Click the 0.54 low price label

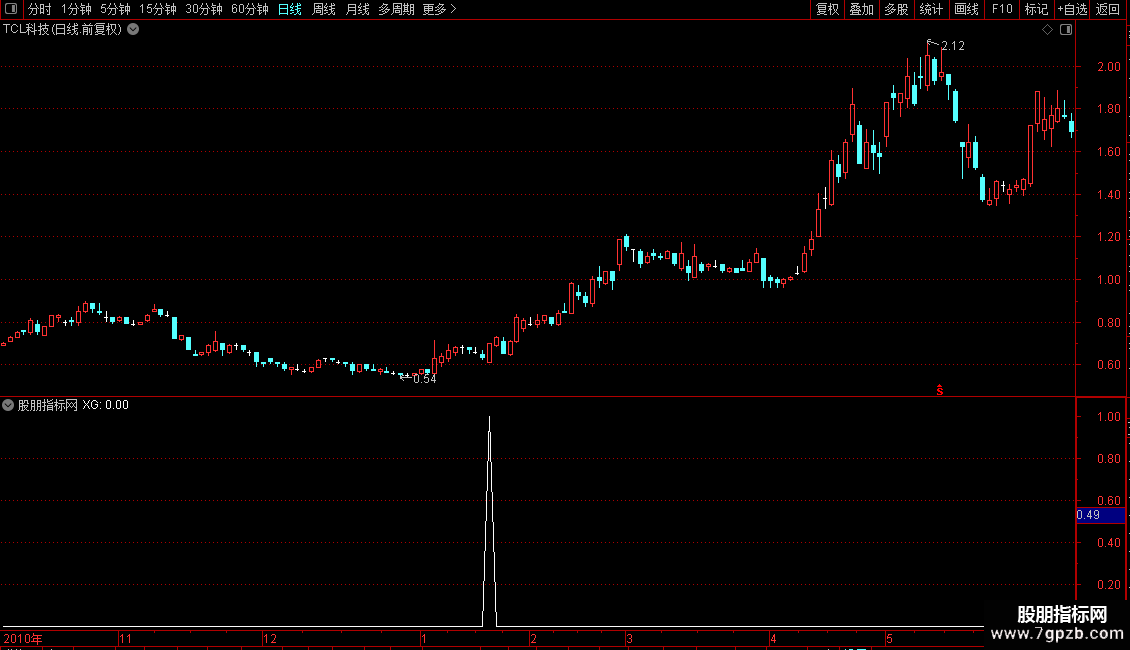[x=424, y=379]
